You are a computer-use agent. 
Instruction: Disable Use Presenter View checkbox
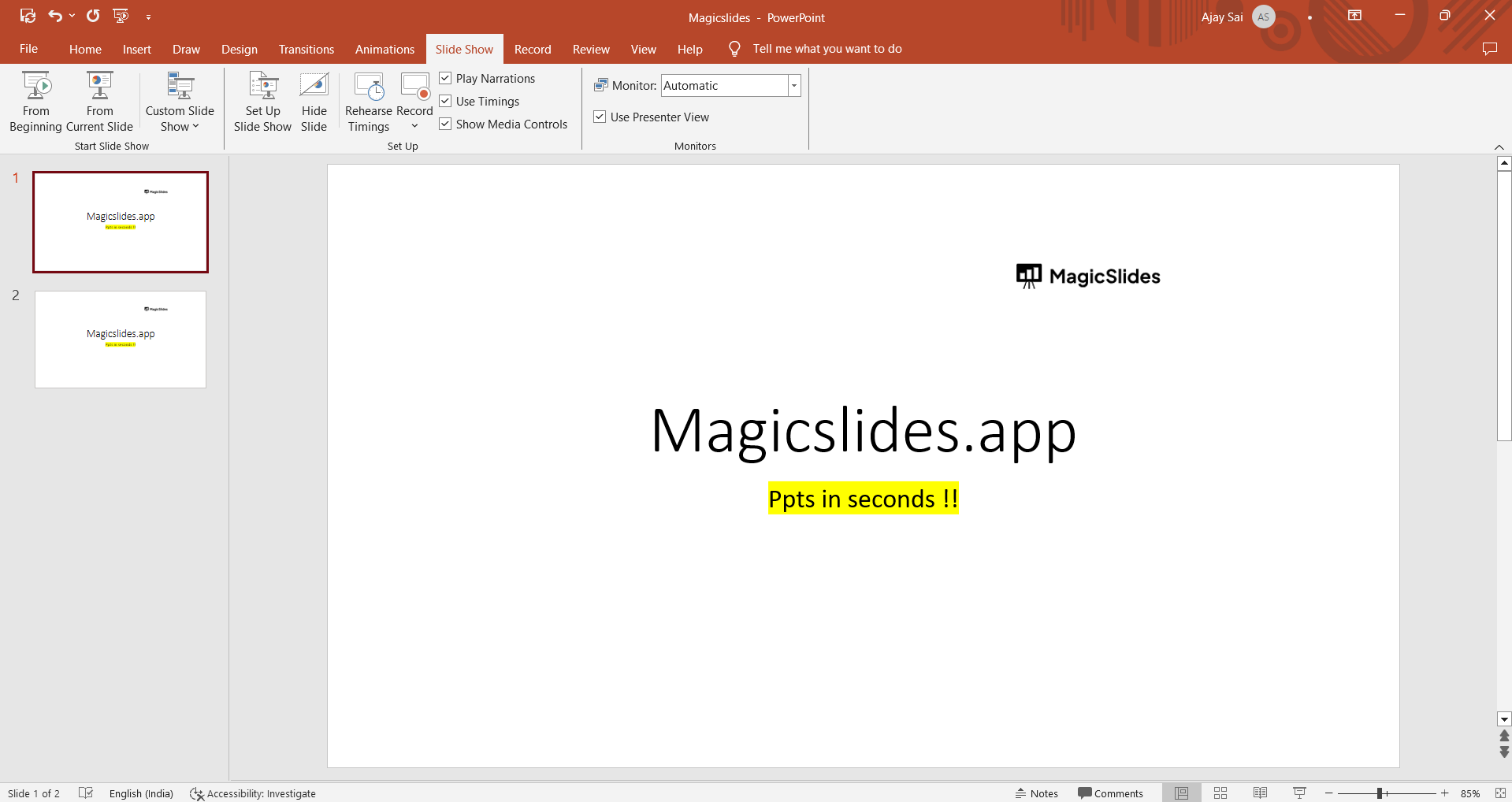click(600, 117)
